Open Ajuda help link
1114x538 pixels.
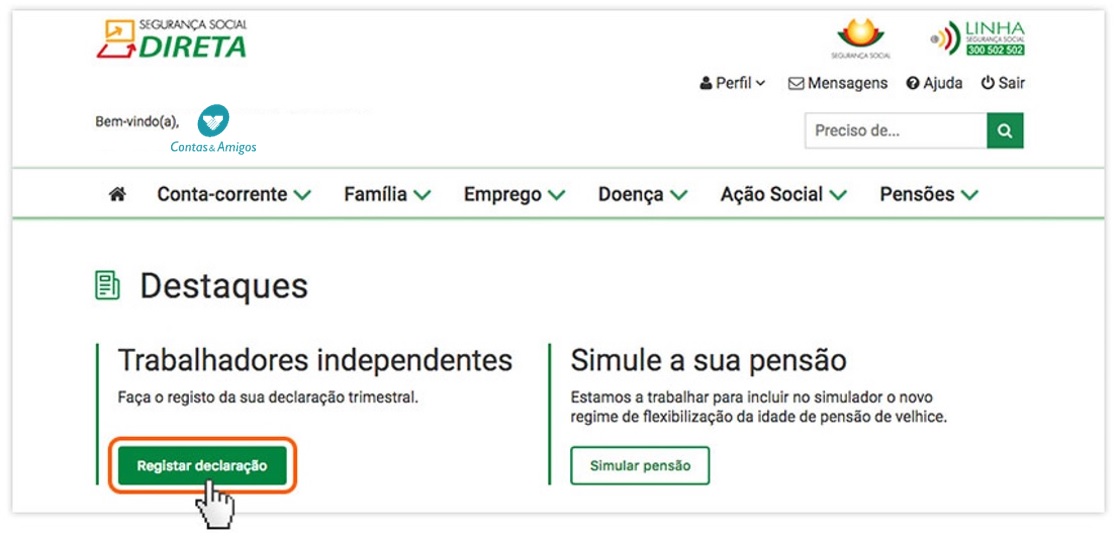click(934, 83)
